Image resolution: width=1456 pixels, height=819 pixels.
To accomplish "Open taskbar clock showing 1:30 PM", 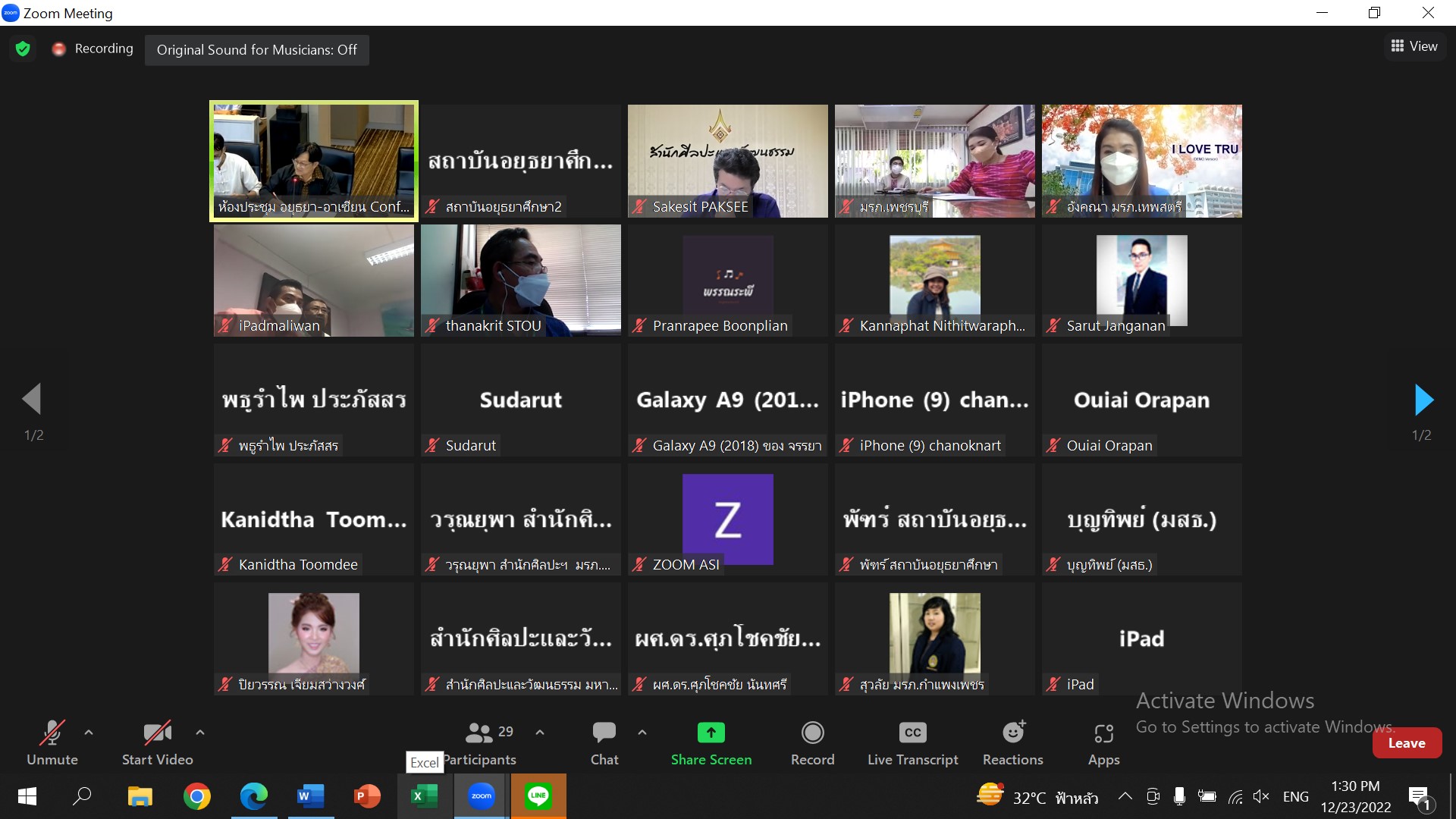I will (x=1356, y=796).
